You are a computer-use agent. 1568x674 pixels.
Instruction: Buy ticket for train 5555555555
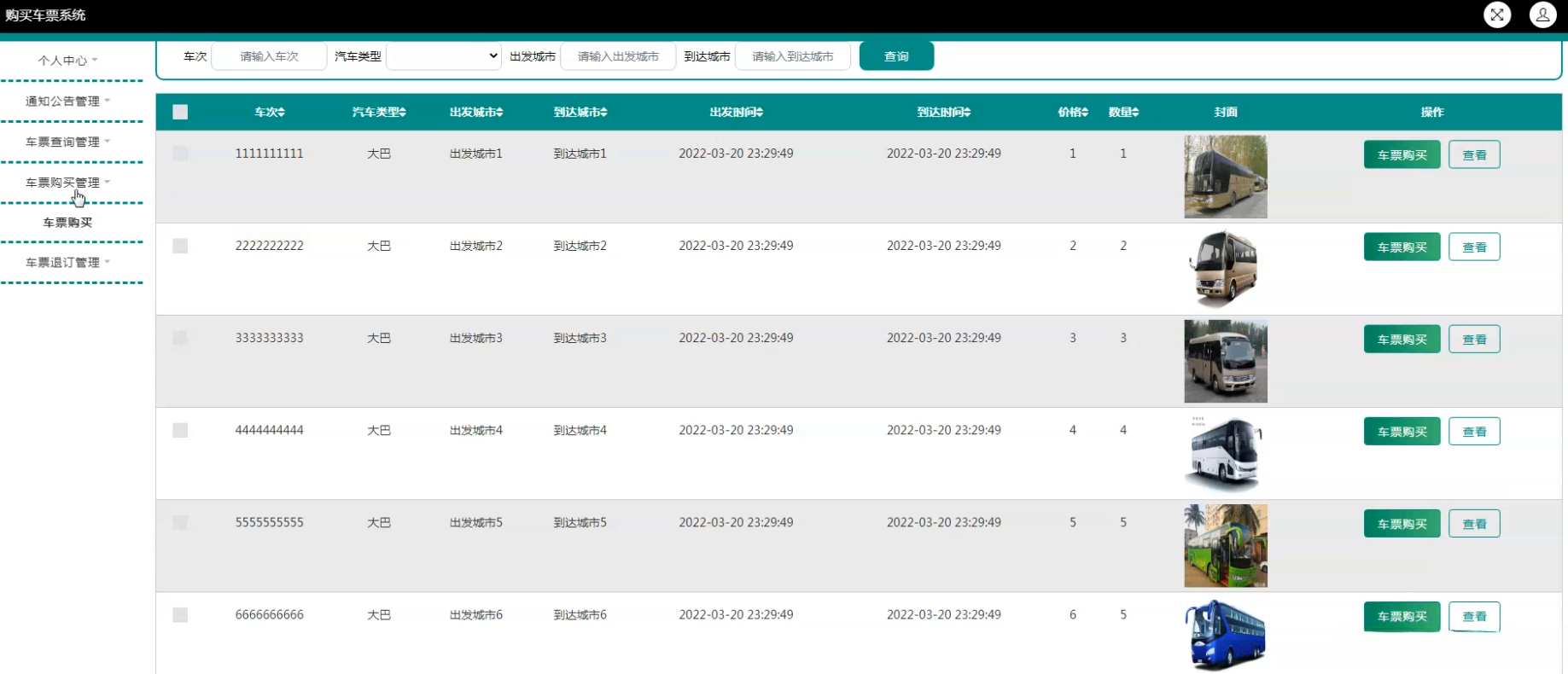[x=1402, y=523]
